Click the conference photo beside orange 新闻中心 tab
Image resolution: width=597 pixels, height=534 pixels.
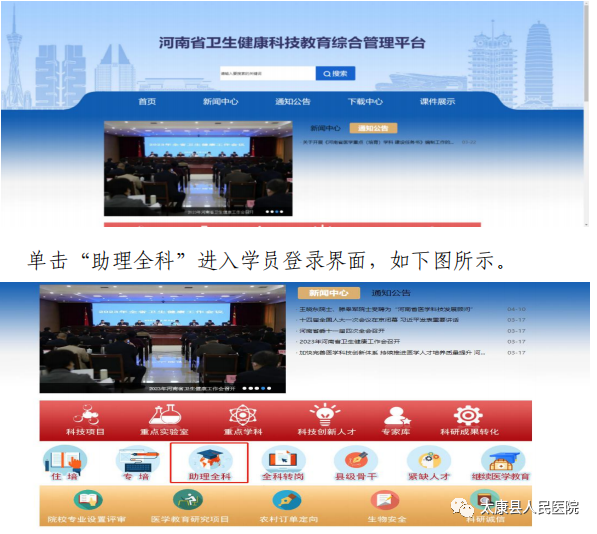(163, 339)
